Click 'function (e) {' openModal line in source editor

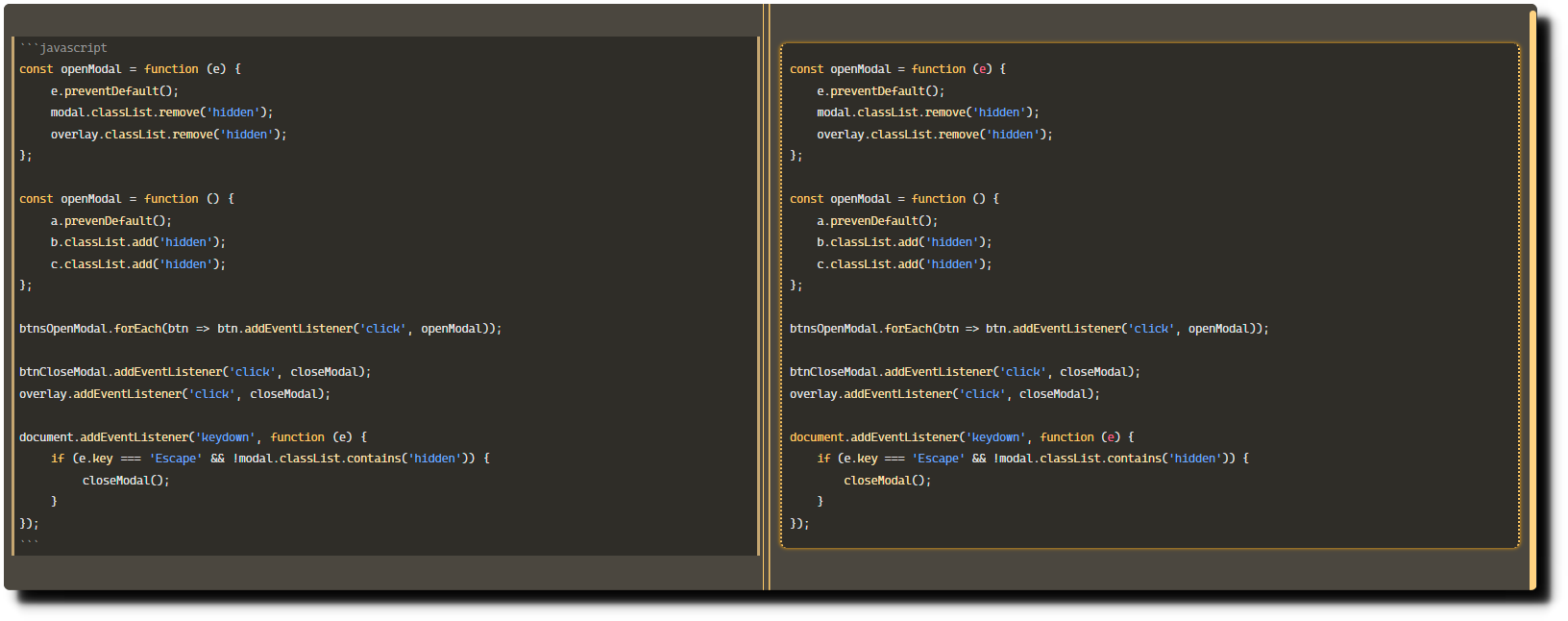point(131,69)
